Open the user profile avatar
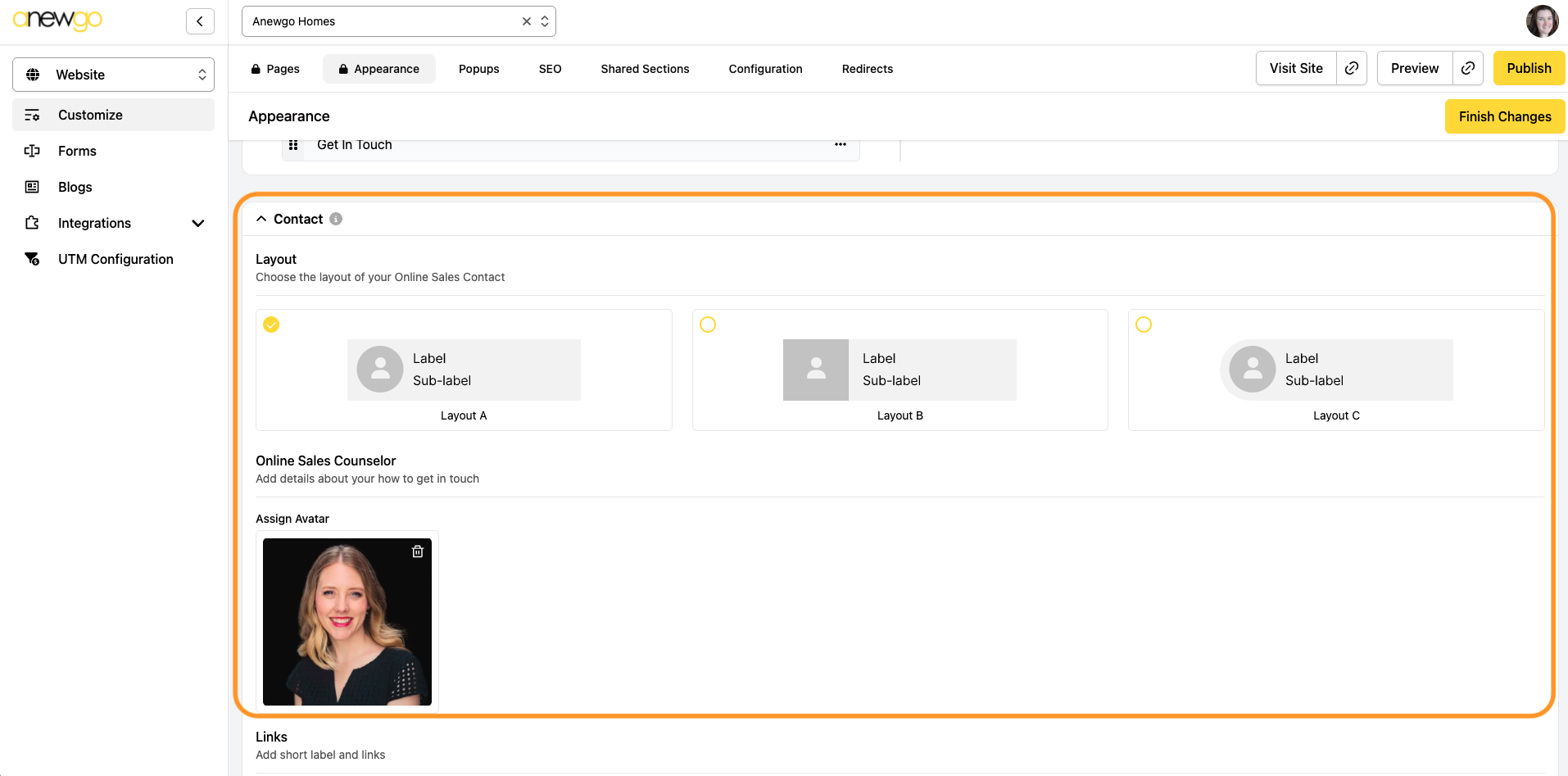Image resolution: width=1568 pixels, height=776 pixels. tap(1542, 21)
